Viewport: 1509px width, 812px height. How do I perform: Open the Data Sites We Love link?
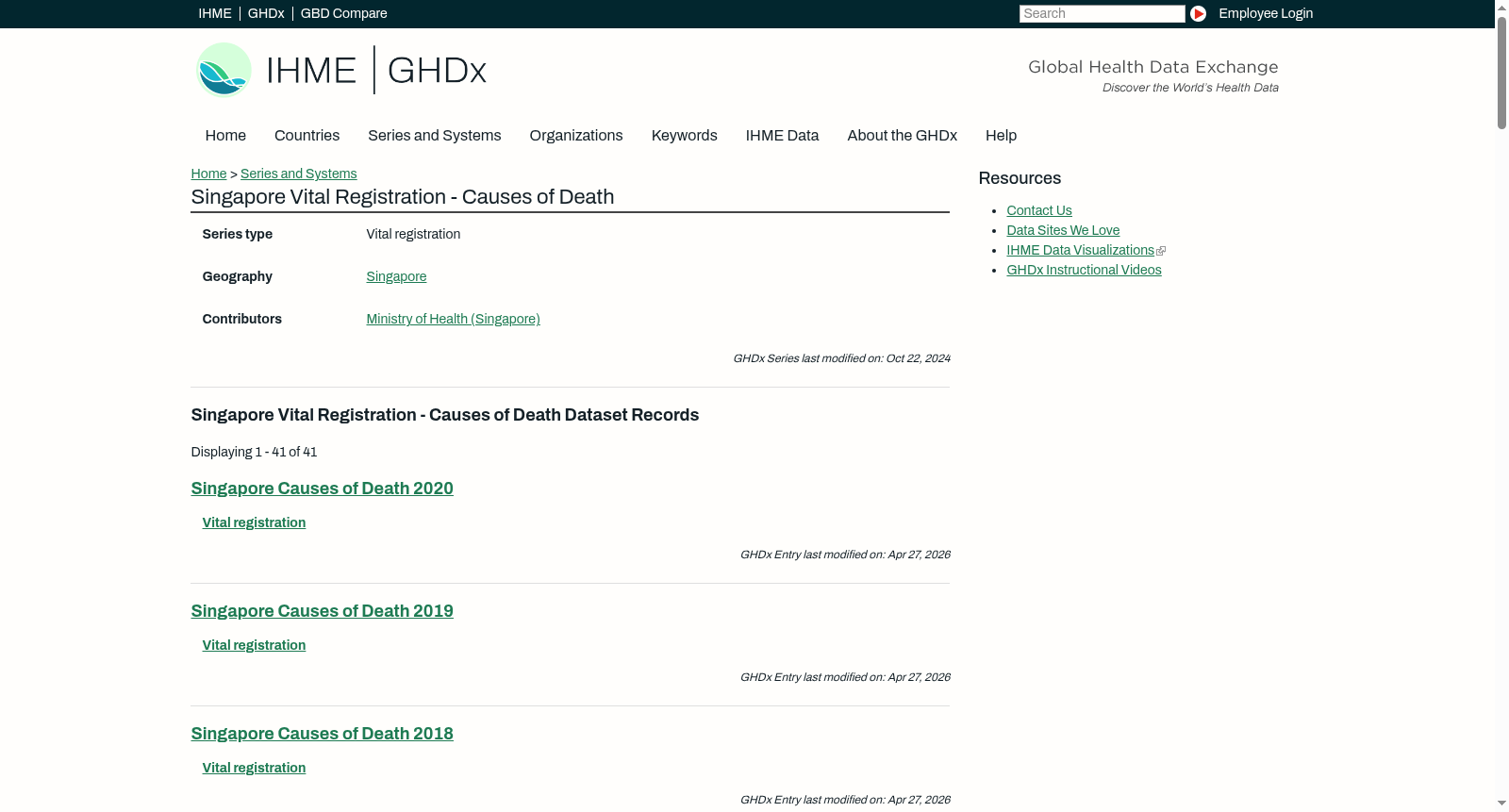coord(1063,230)
